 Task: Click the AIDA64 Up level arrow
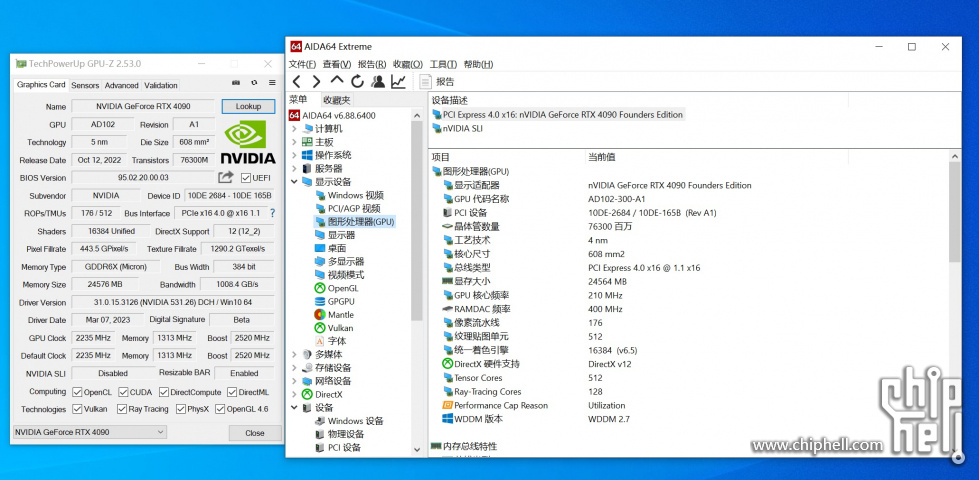tap(337, 81)
